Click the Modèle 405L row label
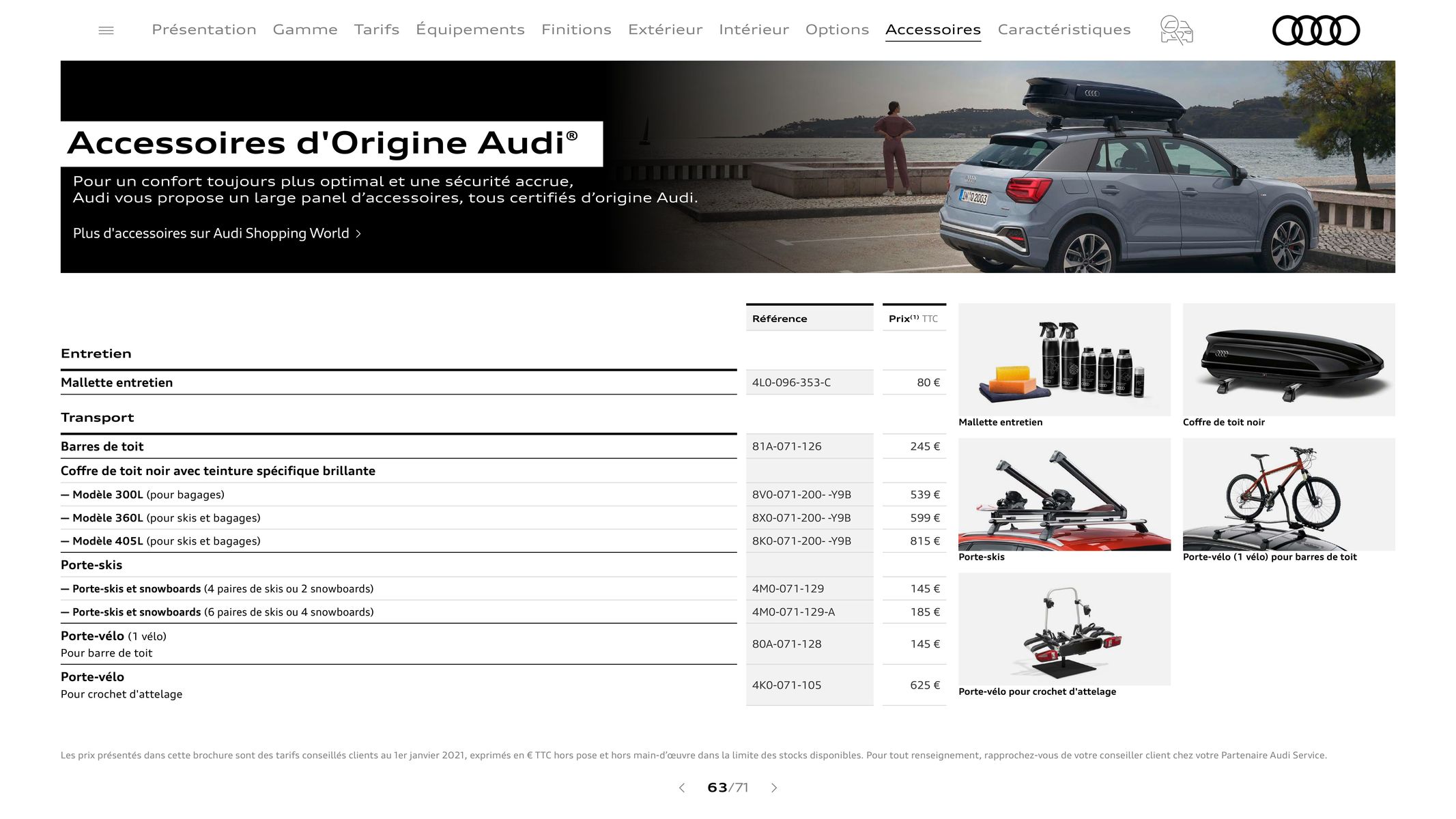 [x=160, y=541]
